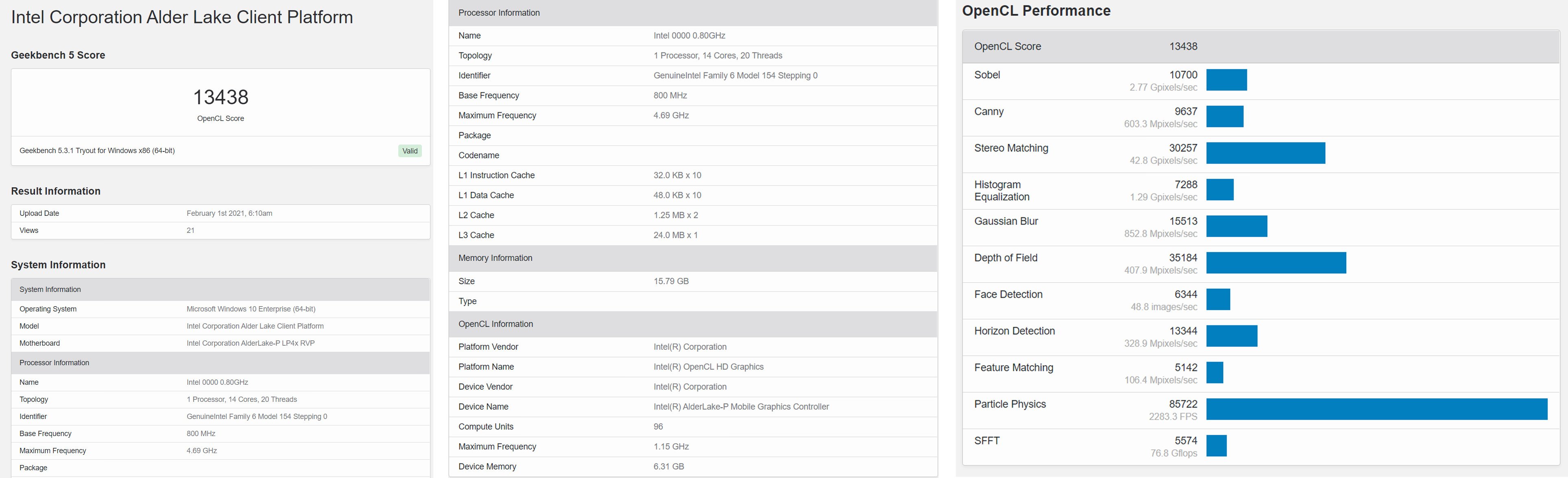The image size is (1568, 478).
Task: Click the SFFT score 5574
Action: click(1186, 440)
